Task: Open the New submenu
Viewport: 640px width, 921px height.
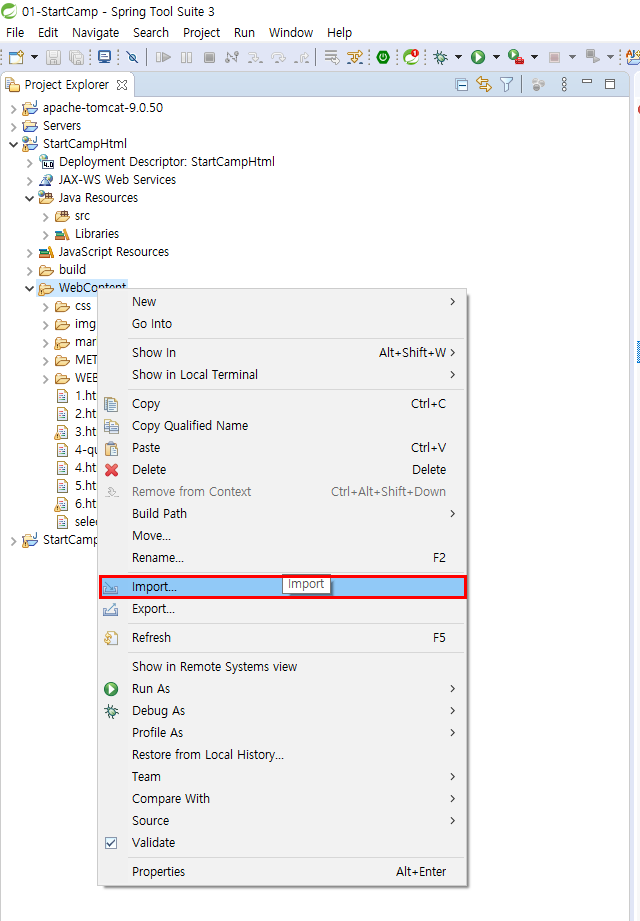Action: 283,302
